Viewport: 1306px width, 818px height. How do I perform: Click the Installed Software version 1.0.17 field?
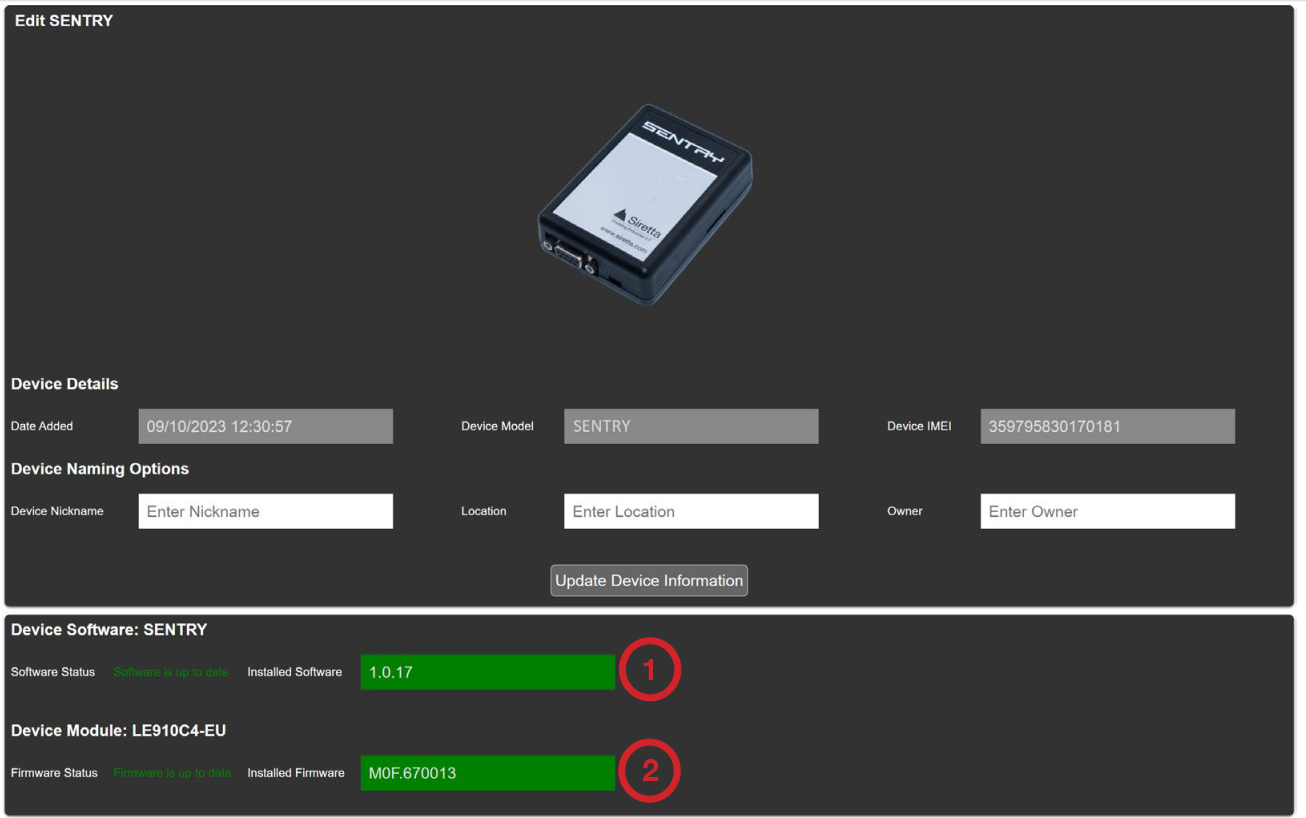(488, 672)
